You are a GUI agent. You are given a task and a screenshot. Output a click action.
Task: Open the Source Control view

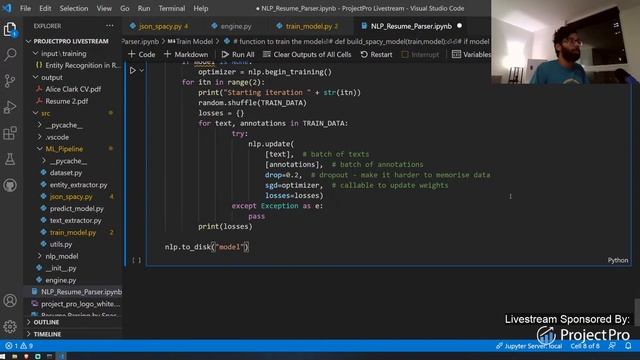10,81
